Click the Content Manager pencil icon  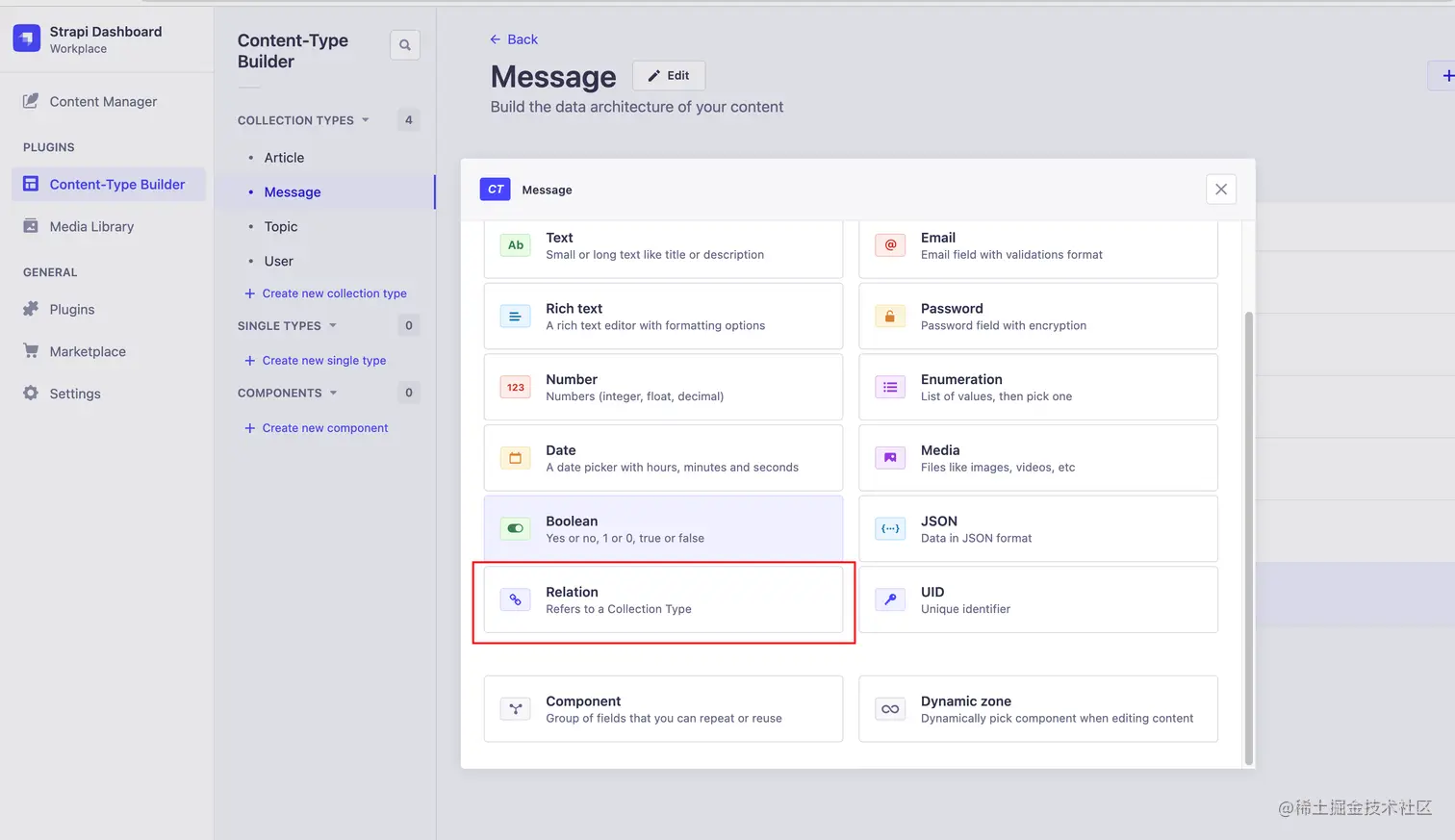31,101
